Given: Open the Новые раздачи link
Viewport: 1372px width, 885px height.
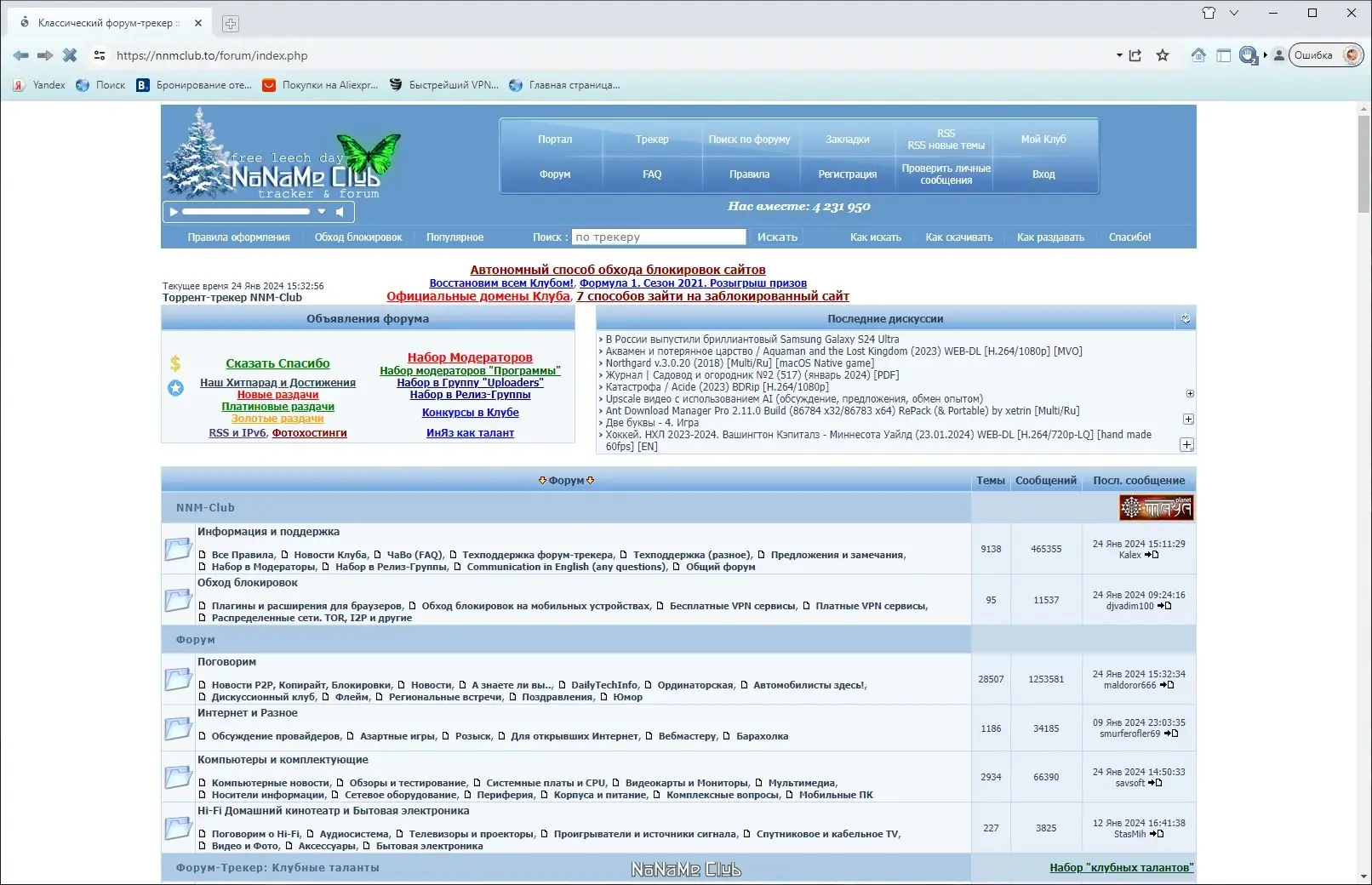Looking at the screenshot, I should pyautogui.click(x=277, y=394).
